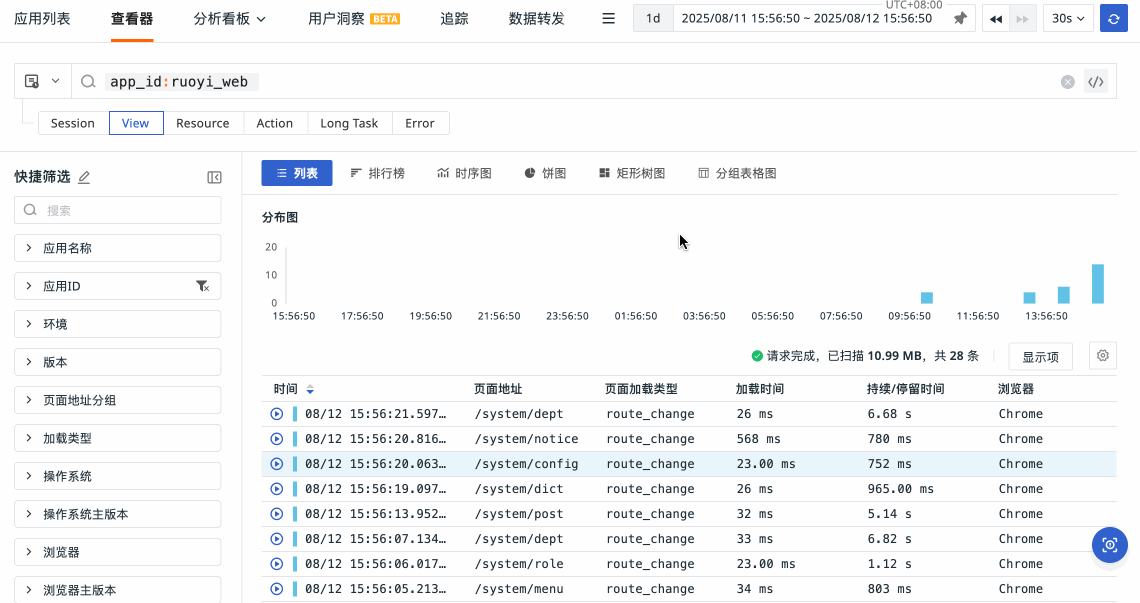Viewport: 1140px width, 603px height.
Task: Click the blue refresh icon
Action: pos(1113,19)
